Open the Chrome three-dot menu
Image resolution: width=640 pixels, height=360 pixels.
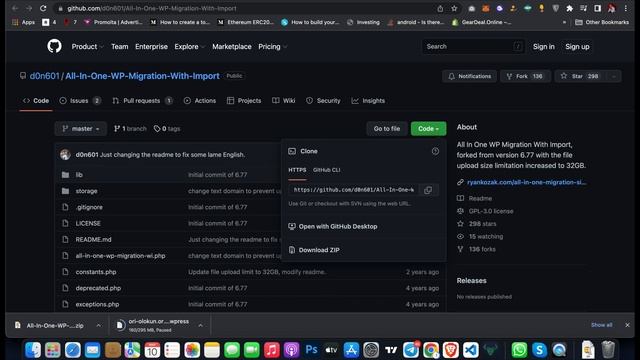pos(625,8)
